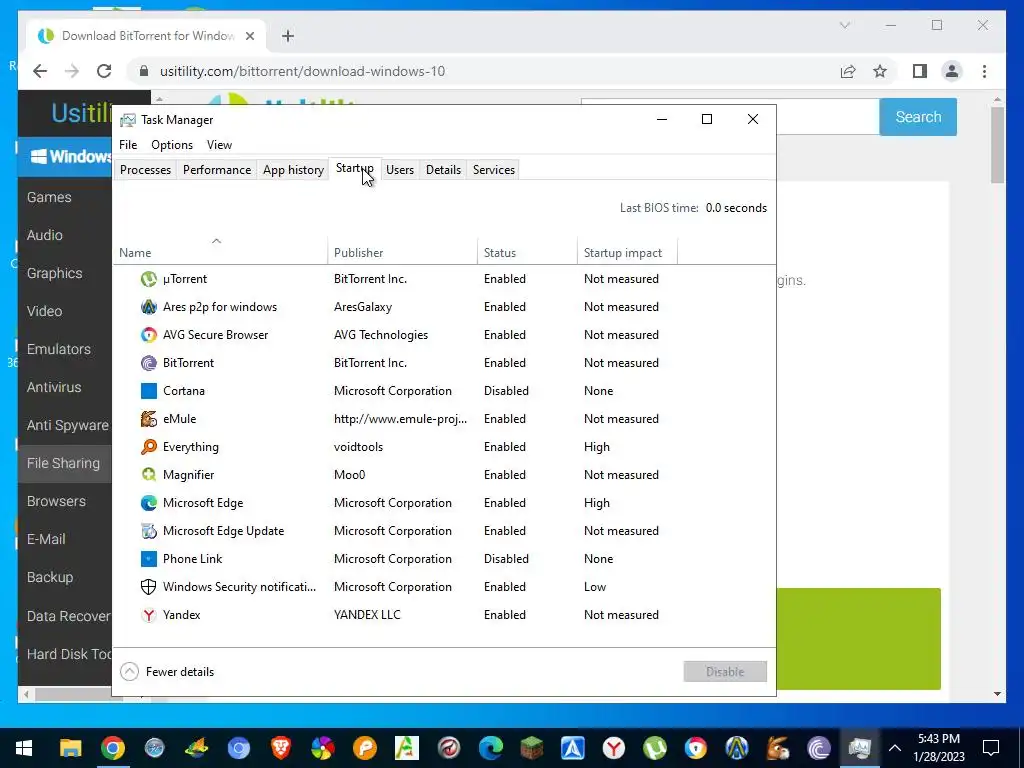Click the website search input field
The image size is (1024, 768).
pos(828,117)
